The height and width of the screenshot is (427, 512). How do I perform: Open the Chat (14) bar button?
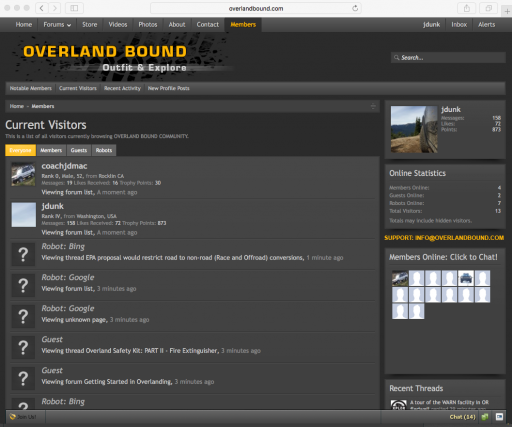pos(462,417)
